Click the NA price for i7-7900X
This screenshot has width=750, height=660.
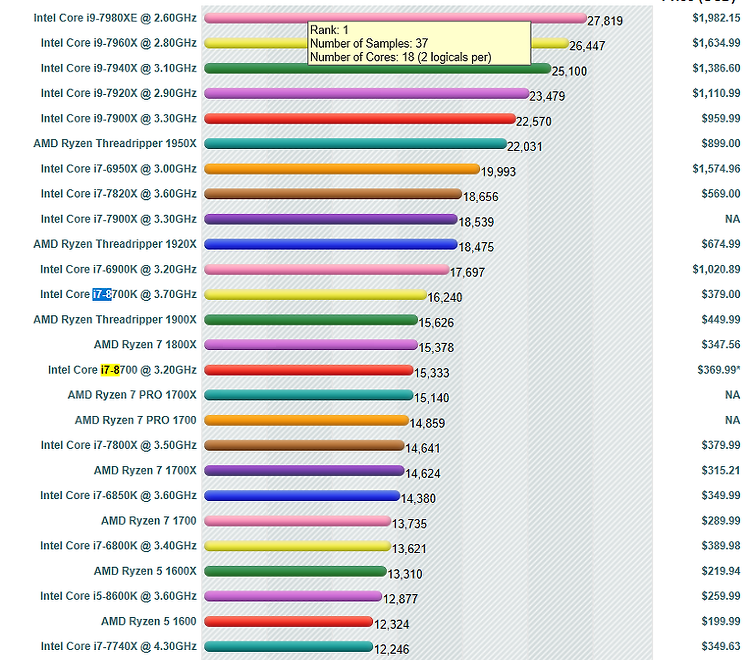coord(733,219)
